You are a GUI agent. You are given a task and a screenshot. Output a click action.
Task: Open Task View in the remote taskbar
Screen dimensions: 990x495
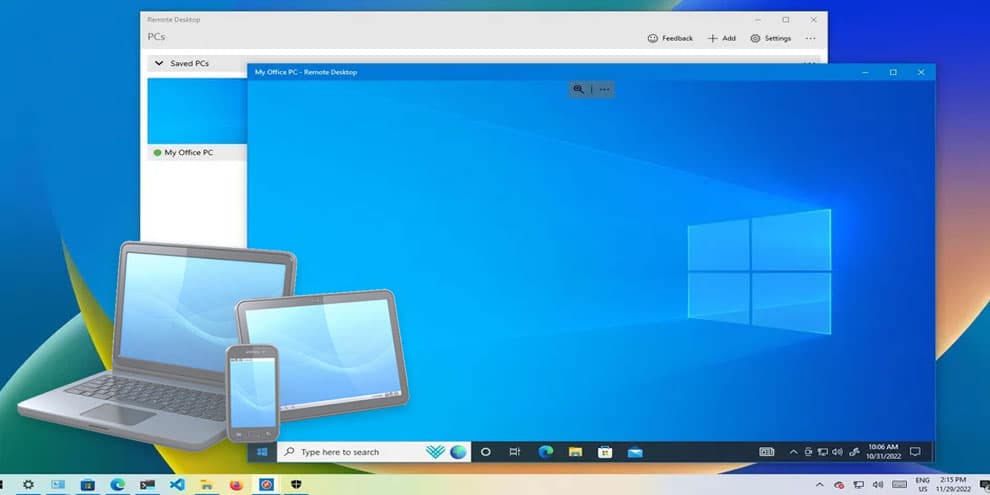(515, 452)
